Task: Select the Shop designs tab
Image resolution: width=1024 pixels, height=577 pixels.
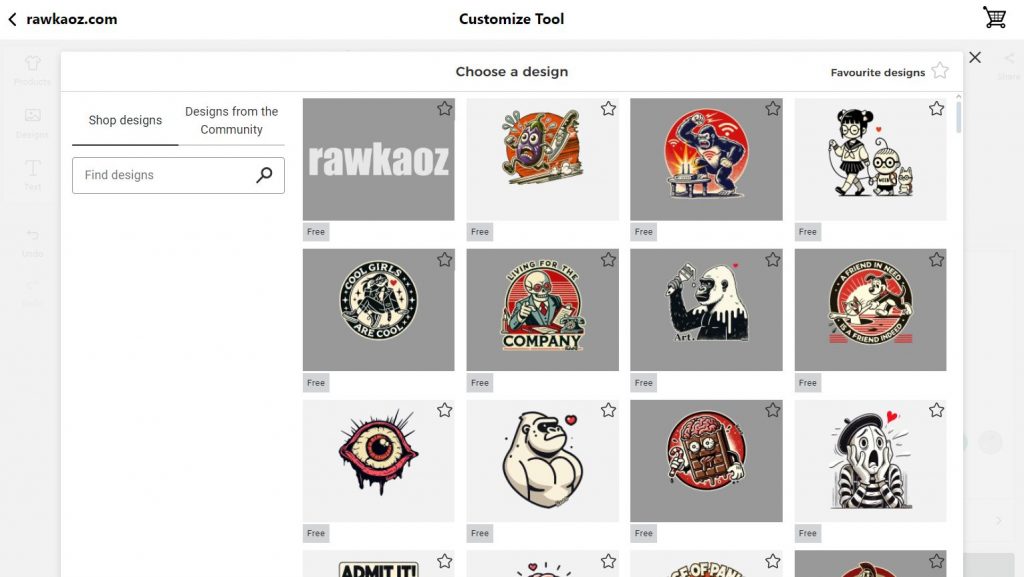Action: pyautogui.click(x=124, y=119)
